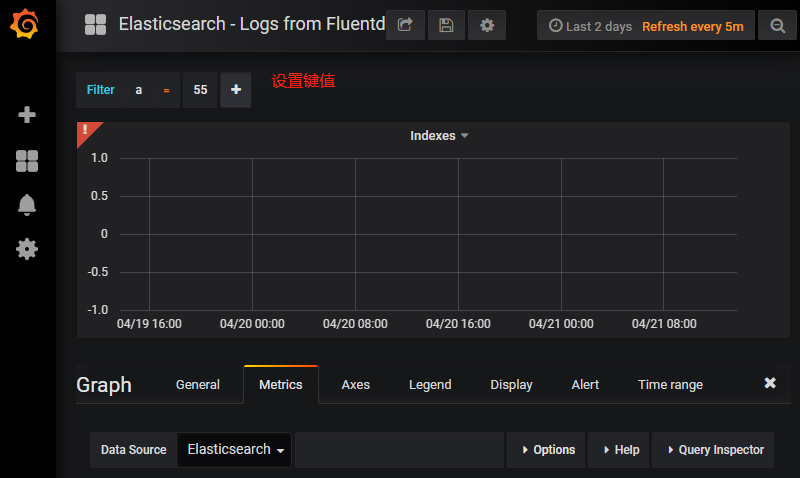Open the Indexes panel title menu
This screenshot has height=478, width=800.
pyautogui.click(x=439, y=136)
